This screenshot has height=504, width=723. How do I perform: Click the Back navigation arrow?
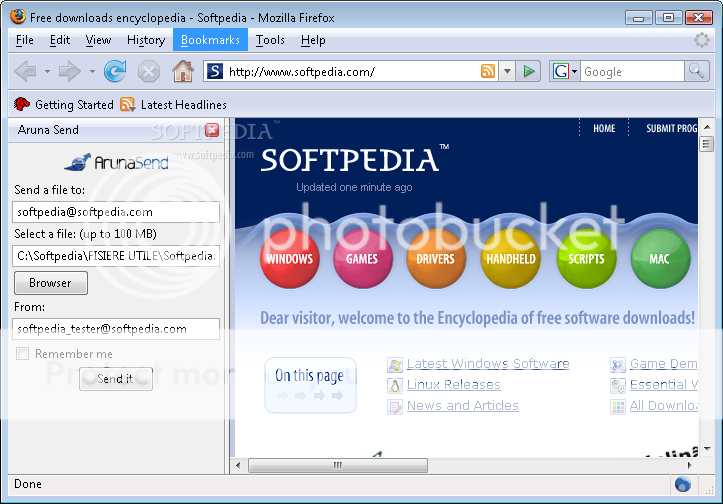[25, 71]
